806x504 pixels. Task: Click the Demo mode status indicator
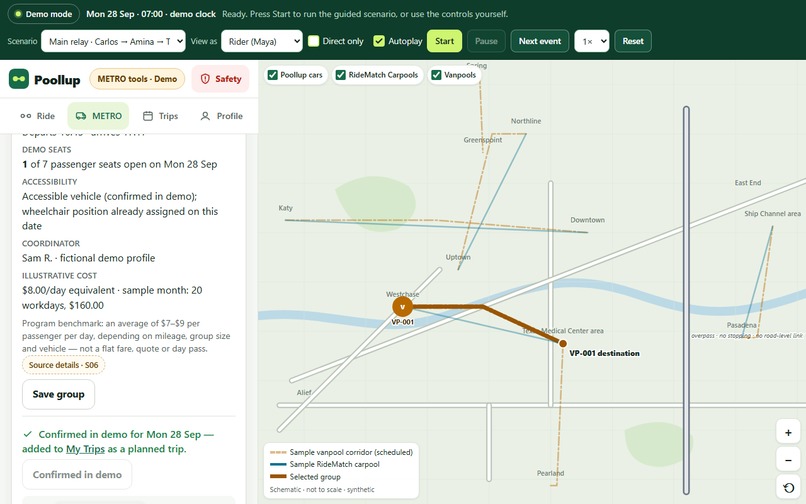click(x=44, y=14)
